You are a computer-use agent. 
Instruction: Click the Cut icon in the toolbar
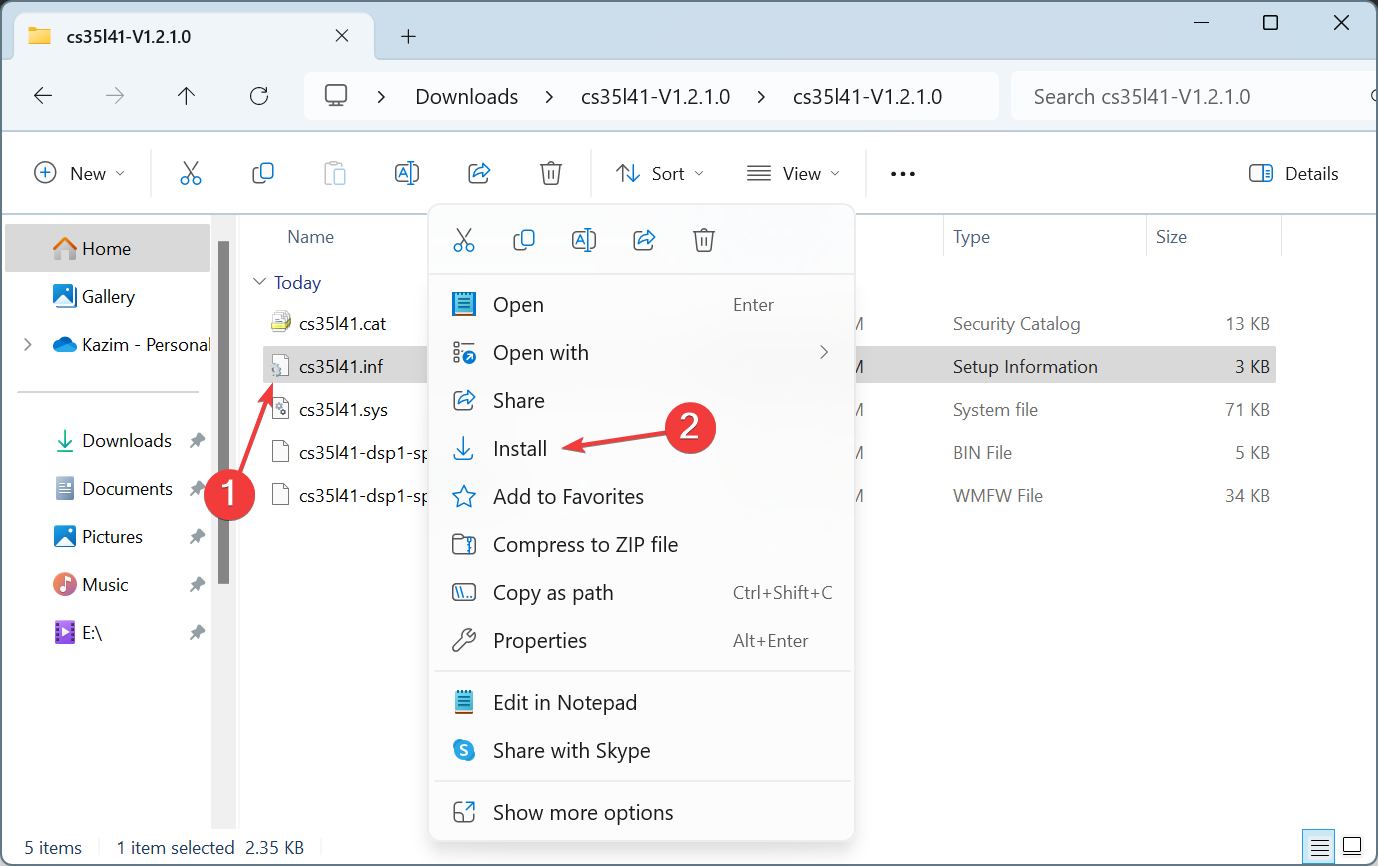point(191,173)
